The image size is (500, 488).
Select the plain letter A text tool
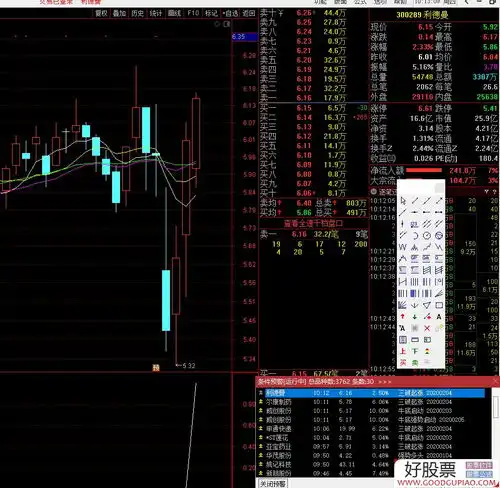point(439,316)
